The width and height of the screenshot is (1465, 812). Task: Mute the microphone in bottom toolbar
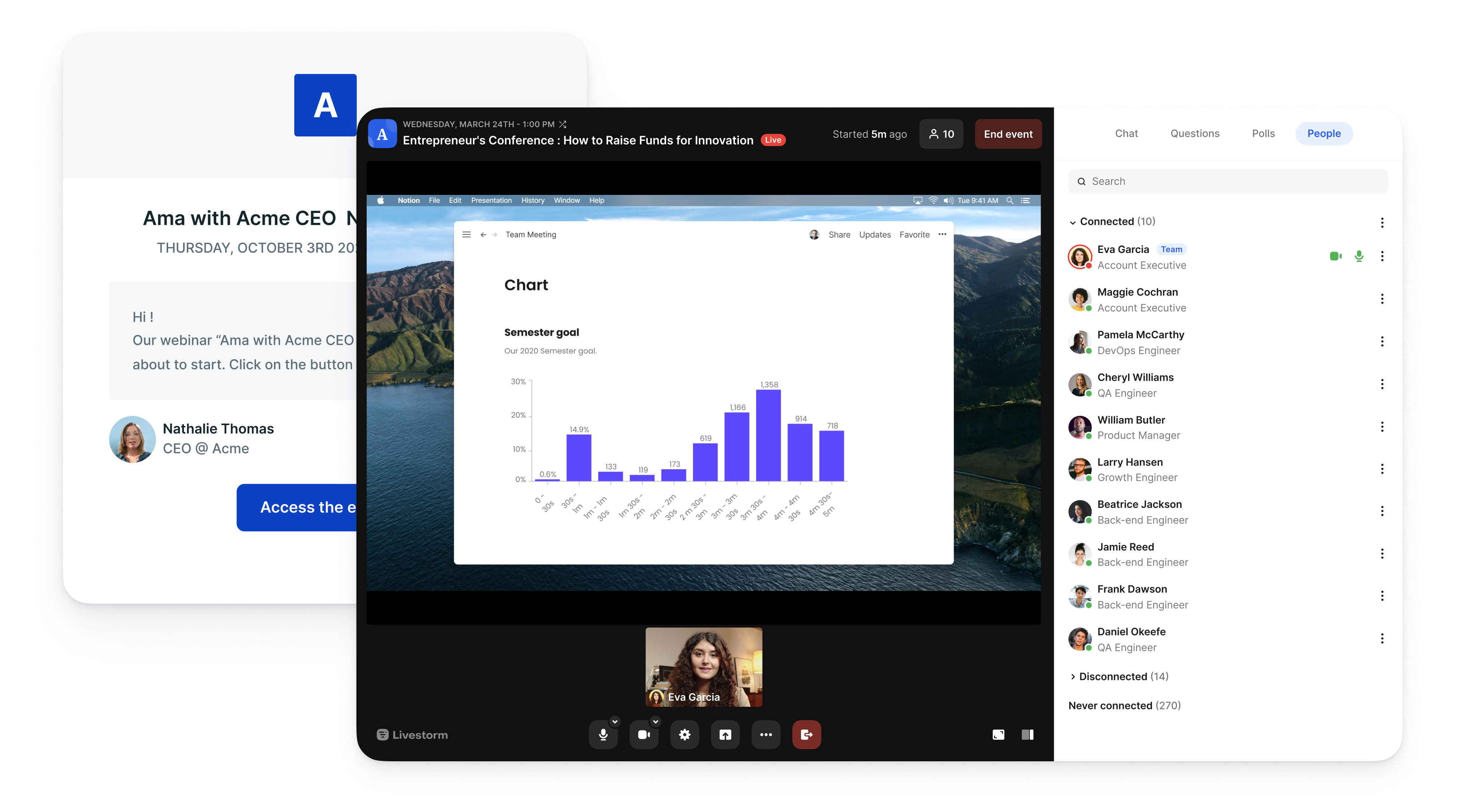[x=603, y=735]
